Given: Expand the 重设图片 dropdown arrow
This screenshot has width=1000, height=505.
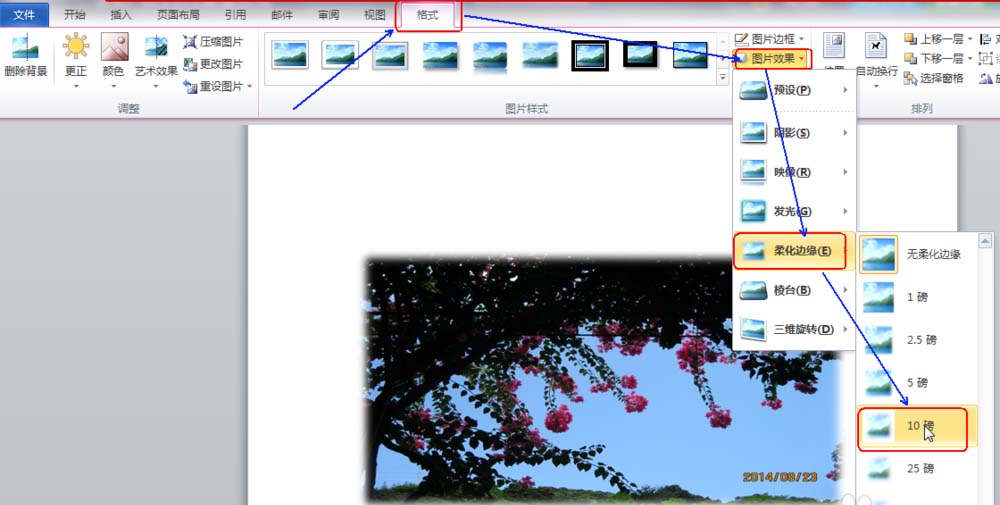Looking at the screenshot, I should [249, 86].
